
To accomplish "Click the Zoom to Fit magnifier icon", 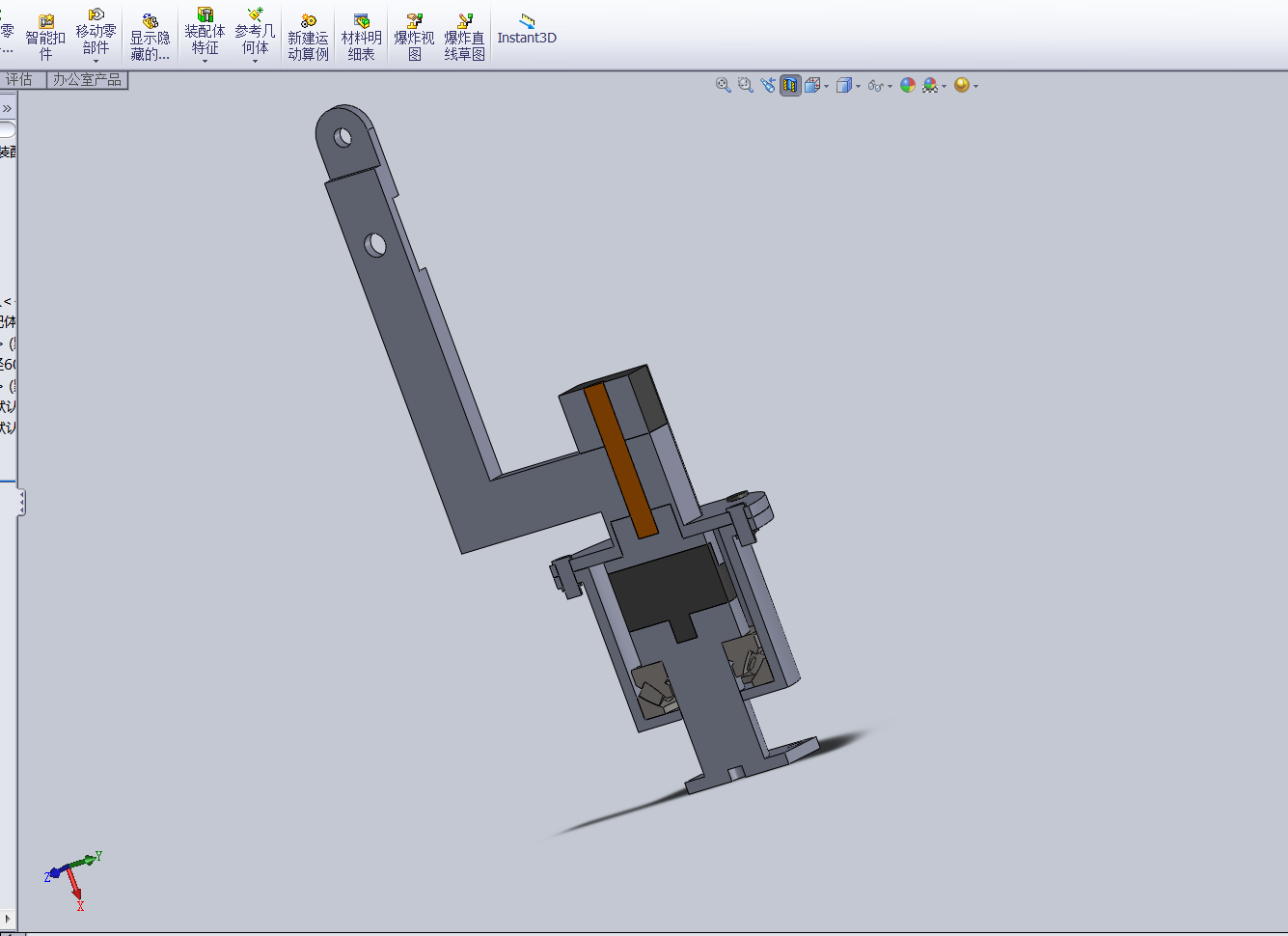I will (x=723, y=85).
